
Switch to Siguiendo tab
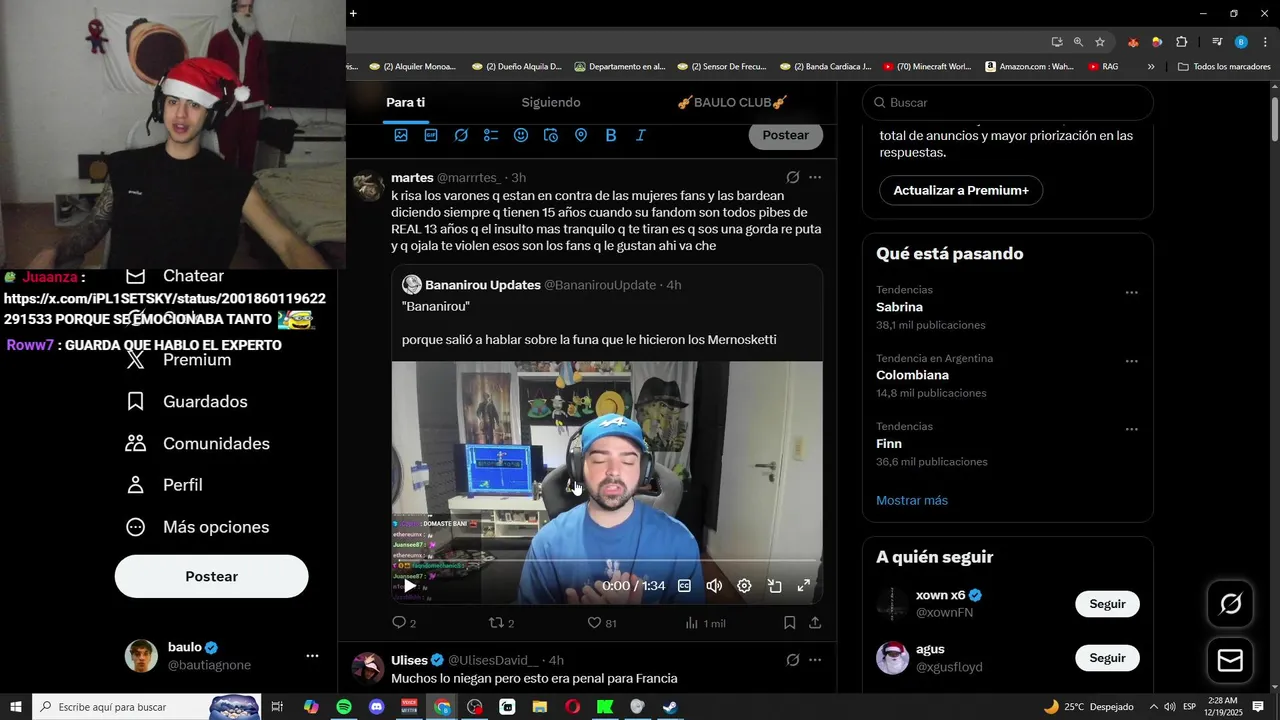pyautogui.click(x=551, y=102)
